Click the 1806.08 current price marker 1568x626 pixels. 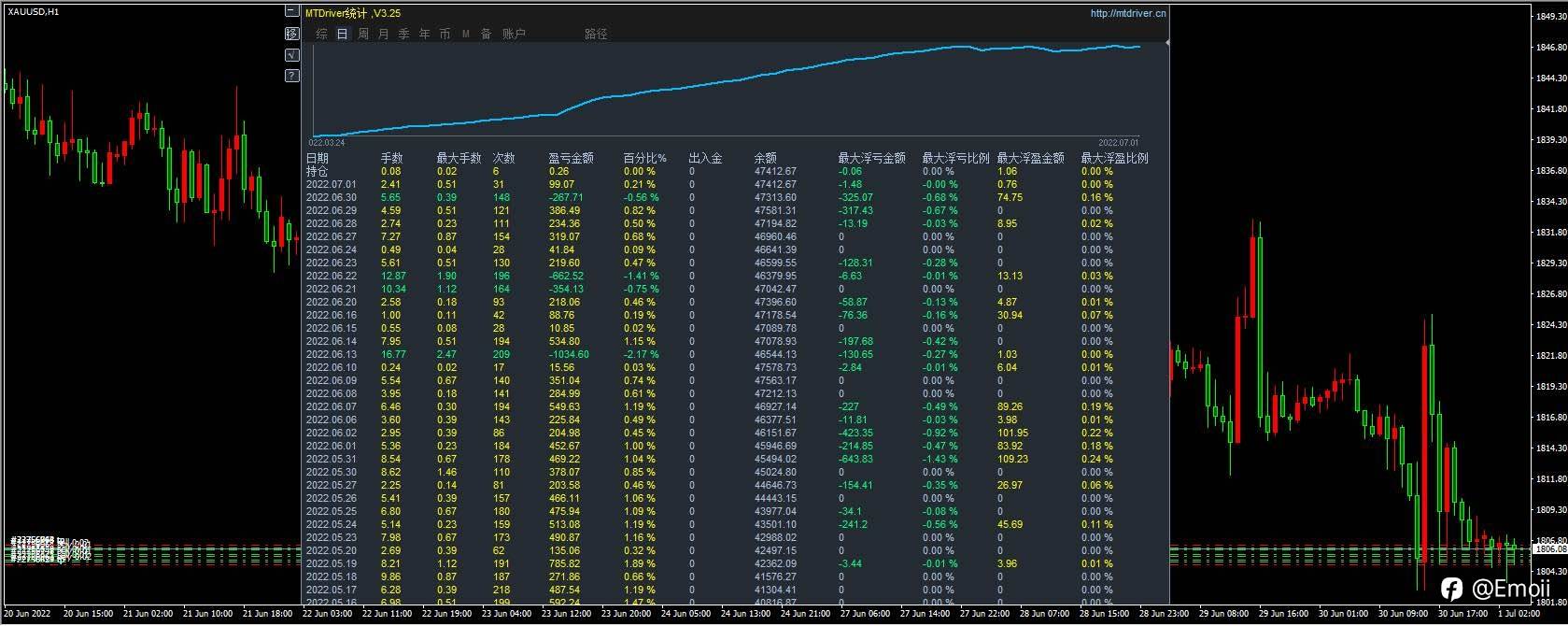1549,549
